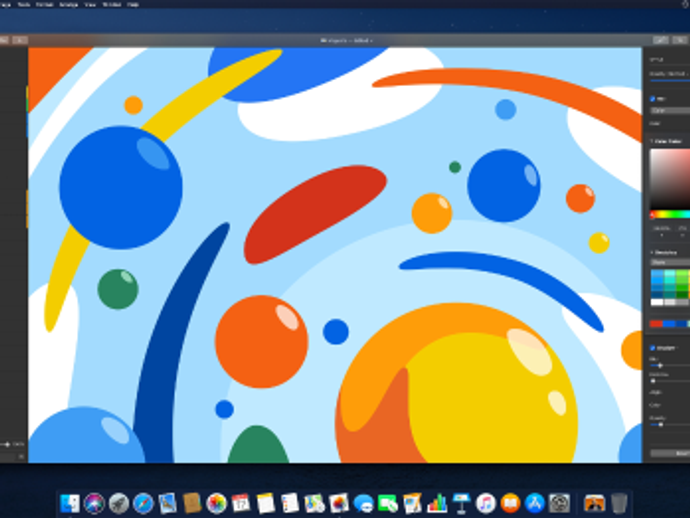Open iTunes music note icon in dock
Screen dimensions: 690x518
[x=486, y=503]
